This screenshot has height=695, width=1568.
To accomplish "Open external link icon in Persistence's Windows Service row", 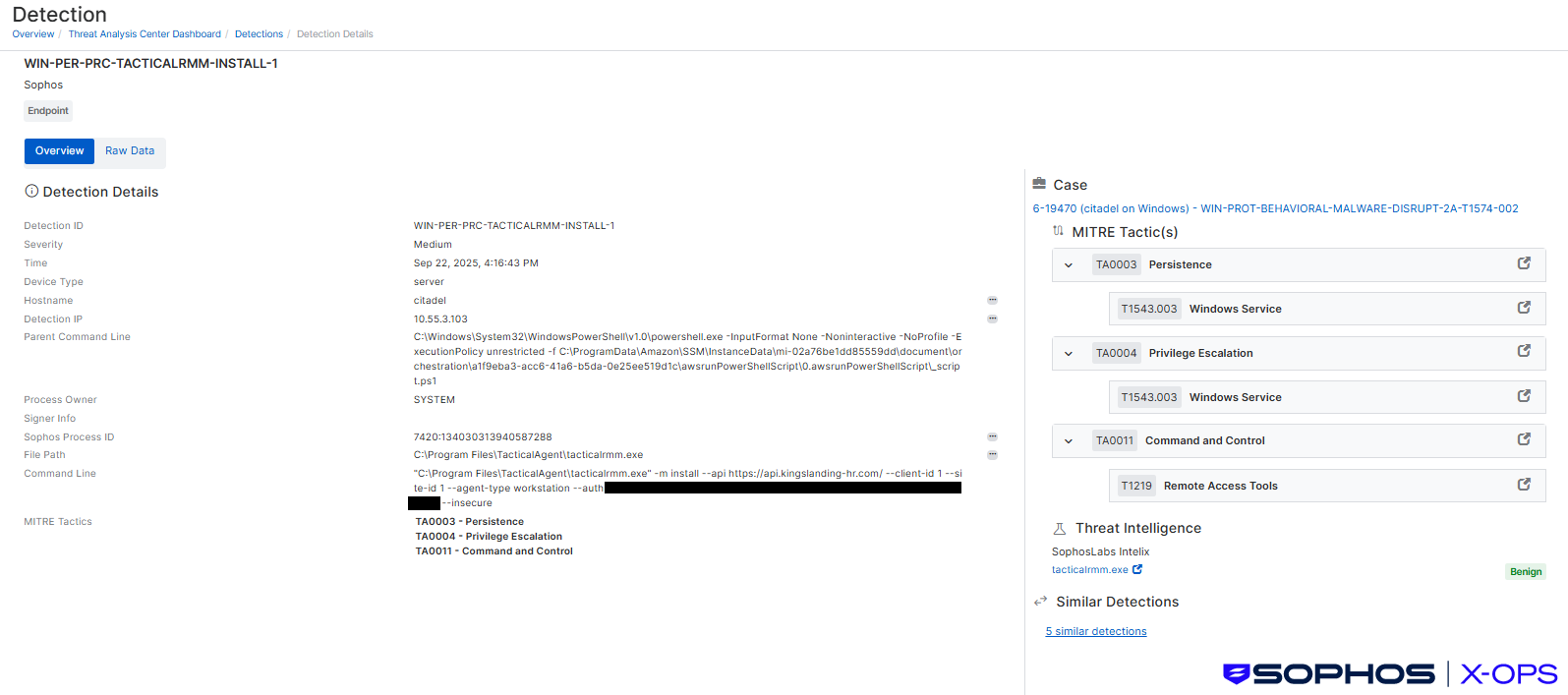I will tap(1524, 308).
